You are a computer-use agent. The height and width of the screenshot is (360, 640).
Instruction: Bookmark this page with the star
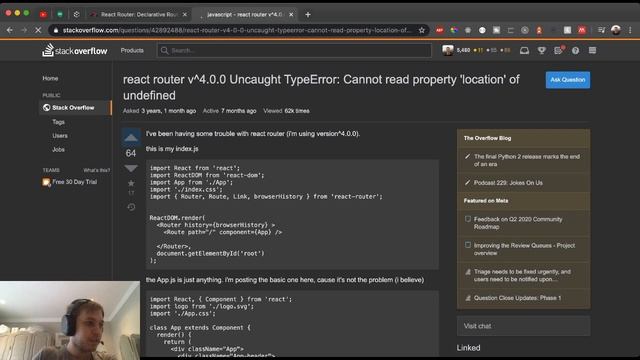point(422,30)
